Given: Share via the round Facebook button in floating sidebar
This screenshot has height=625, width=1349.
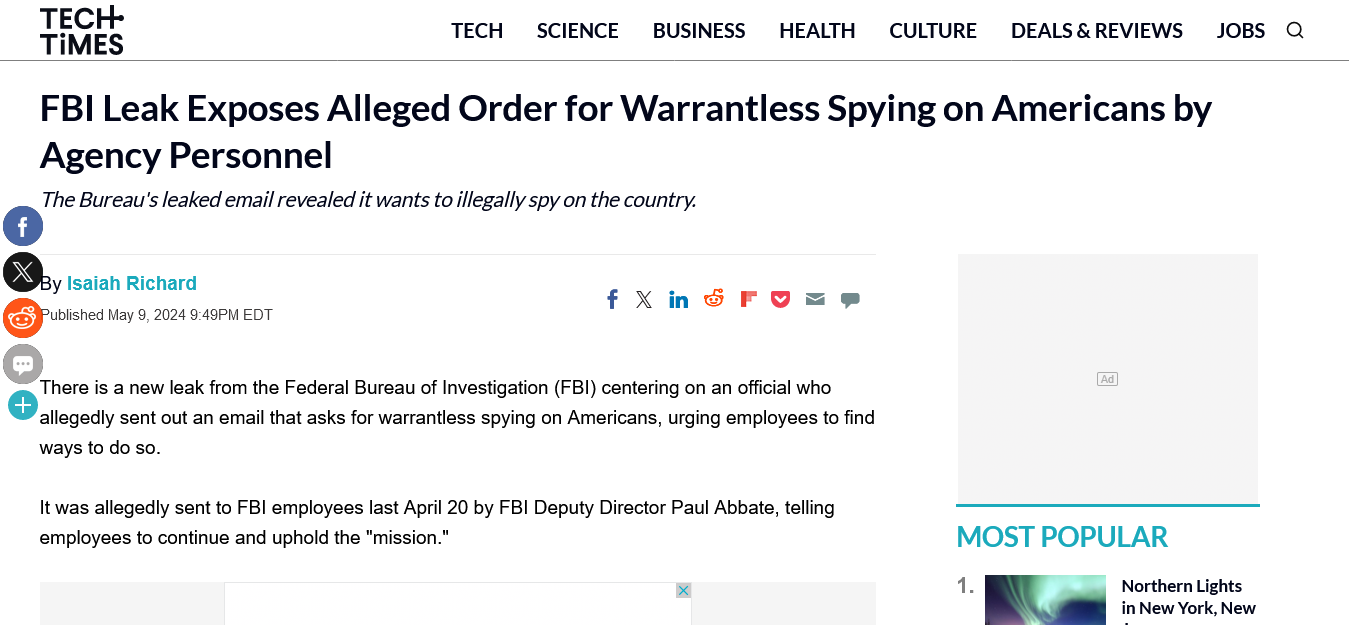Looking at the screenshot, I should click(23, 227).
